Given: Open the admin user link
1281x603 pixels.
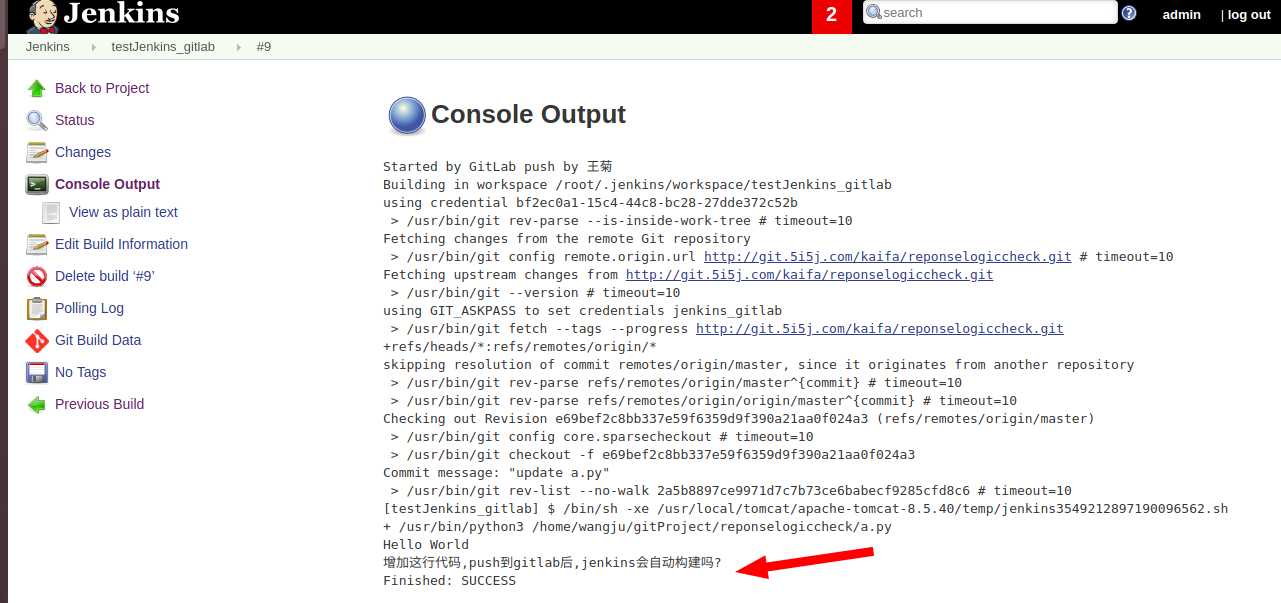Looking at the screenshot, I should 1181,15.
